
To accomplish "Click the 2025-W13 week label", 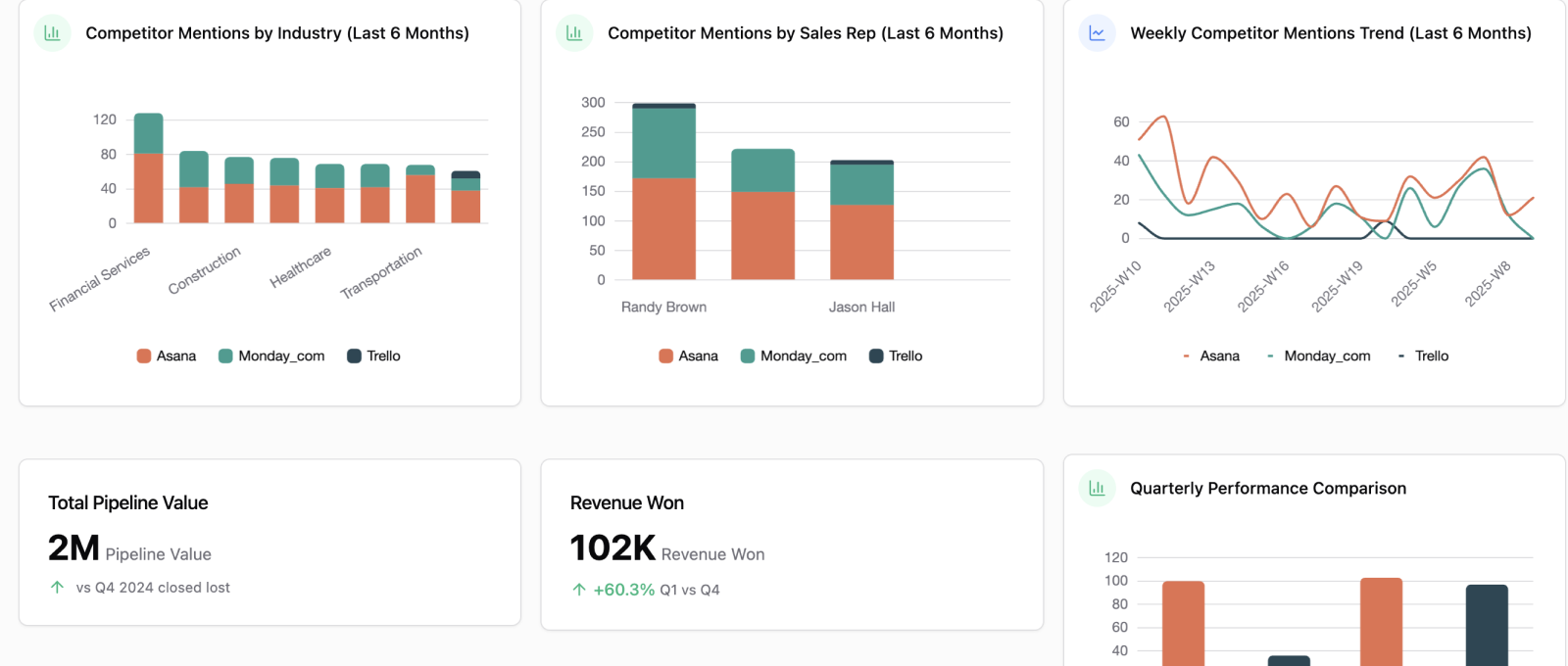I will click(x=1189, y=287).
